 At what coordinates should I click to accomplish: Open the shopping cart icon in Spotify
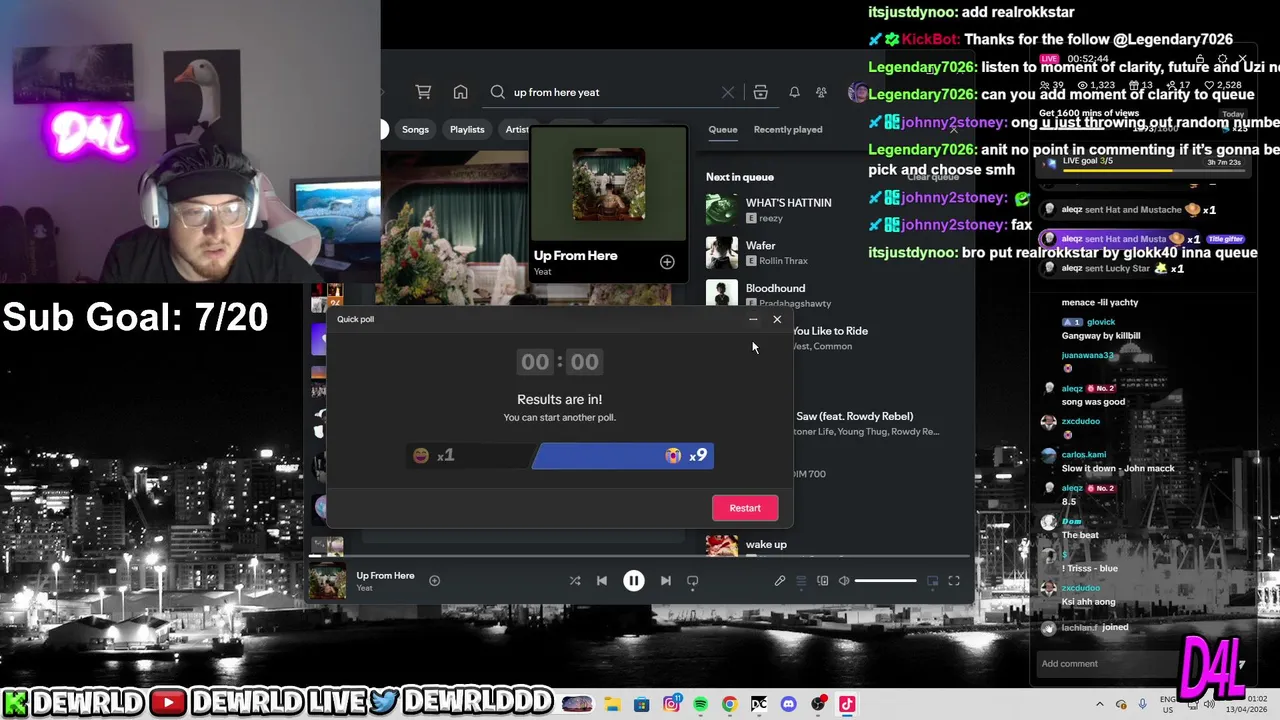(423, 92)
